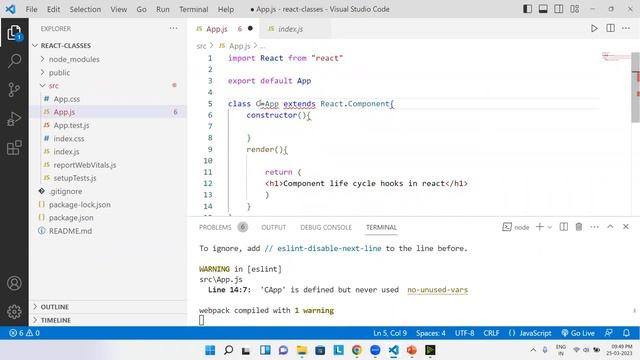Image resolution: width=640 pixels, height=360 pixels.
Task: Click Ln 5, Col 9 cursor position
Action: coord(390,333)
